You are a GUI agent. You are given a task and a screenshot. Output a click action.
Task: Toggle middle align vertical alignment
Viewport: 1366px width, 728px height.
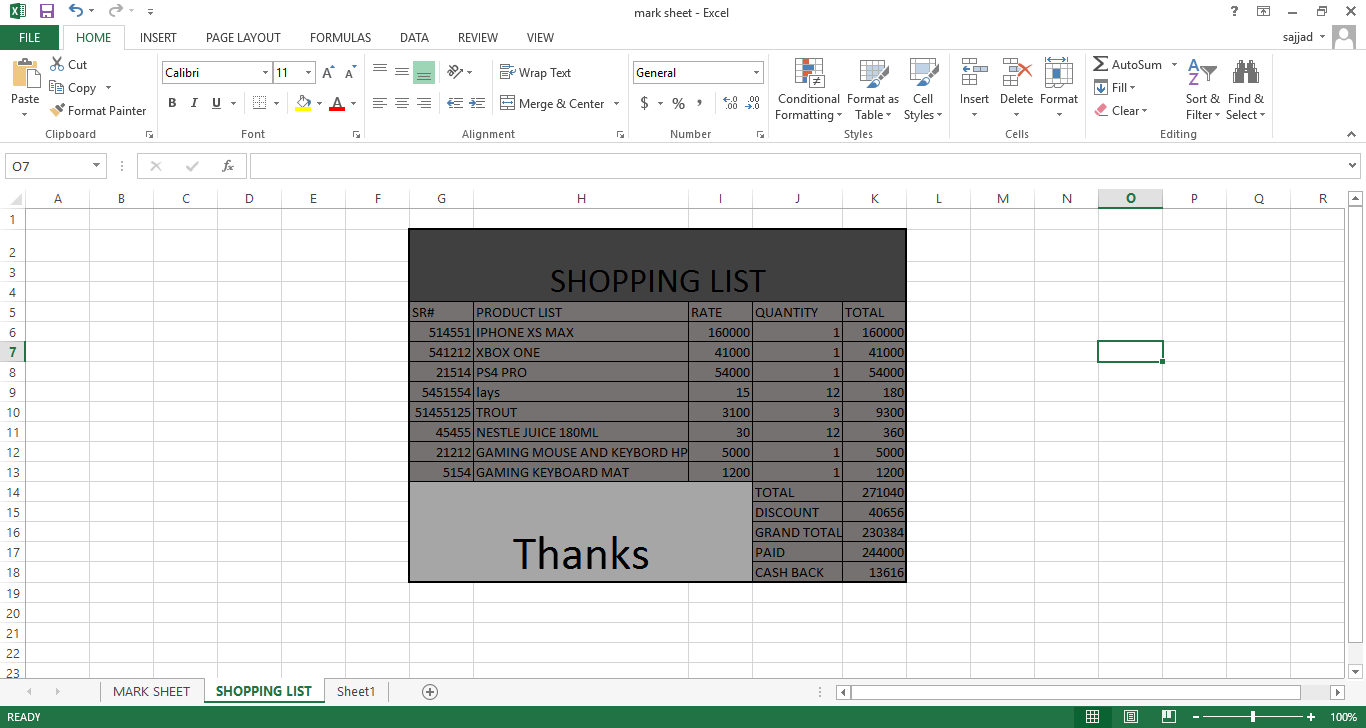pyautogui.click(x=402, y=72)
